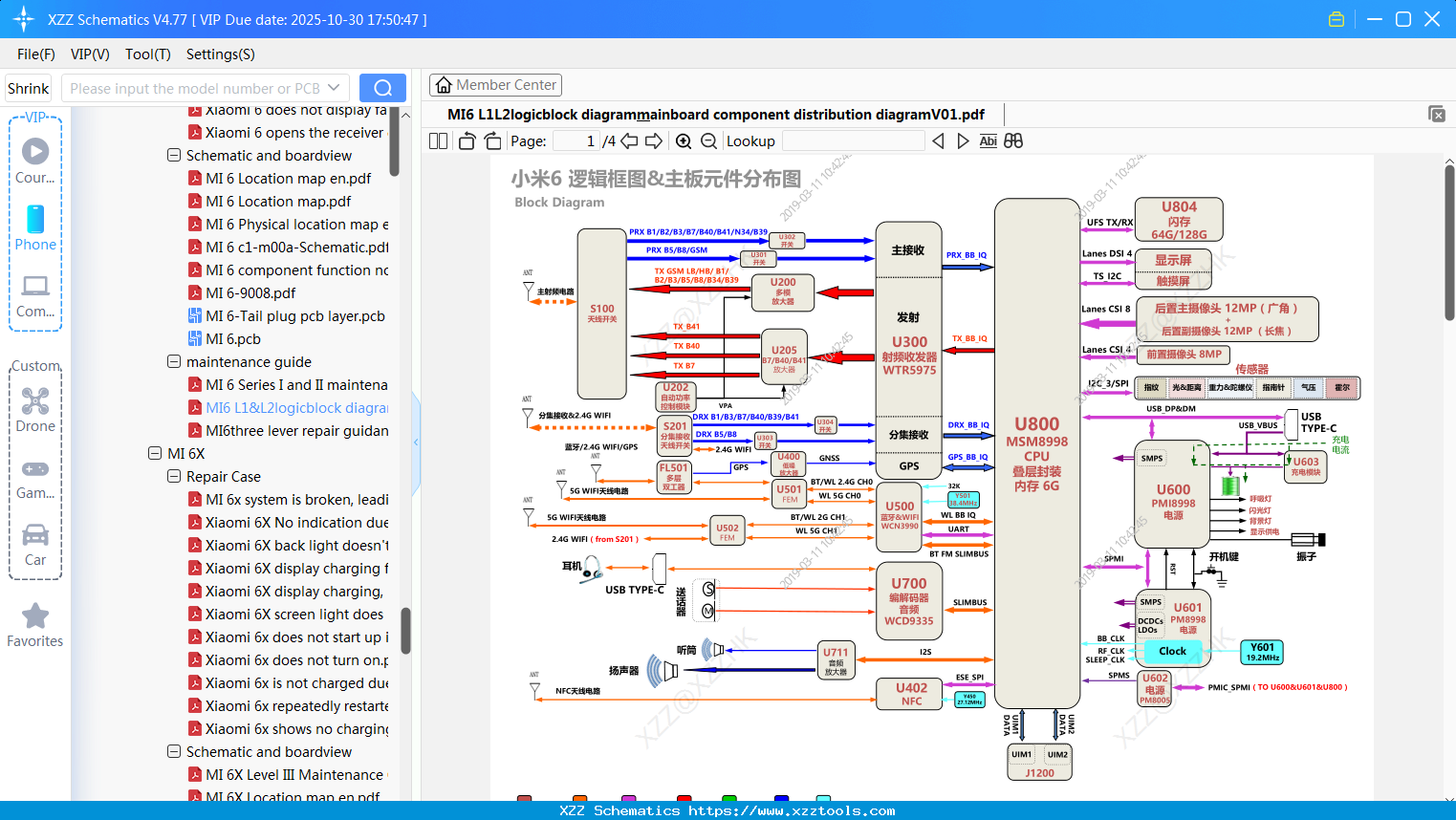Zoom out of the block diagram
Image resolution: width=1456 pixels, height=820 pixels.
coord(708,140)
